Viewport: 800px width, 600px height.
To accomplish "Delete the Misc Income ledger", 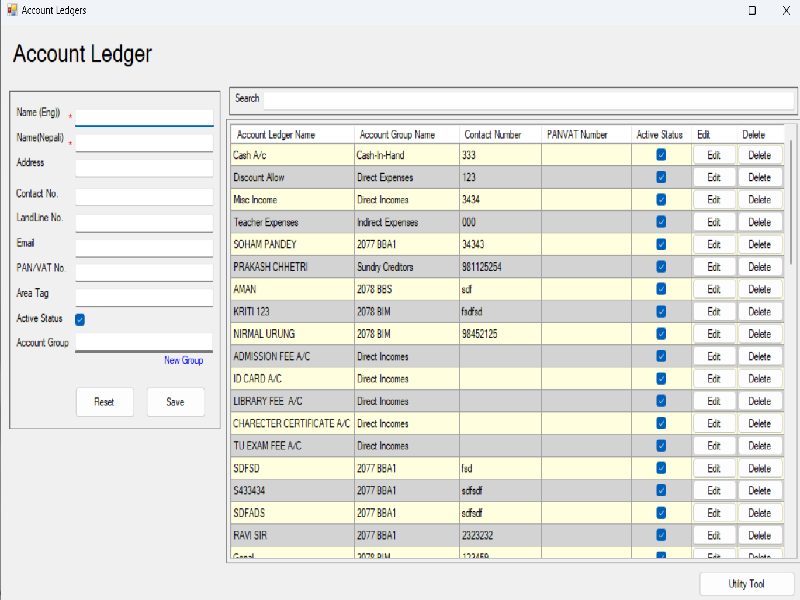I will (x=759, y=200).
